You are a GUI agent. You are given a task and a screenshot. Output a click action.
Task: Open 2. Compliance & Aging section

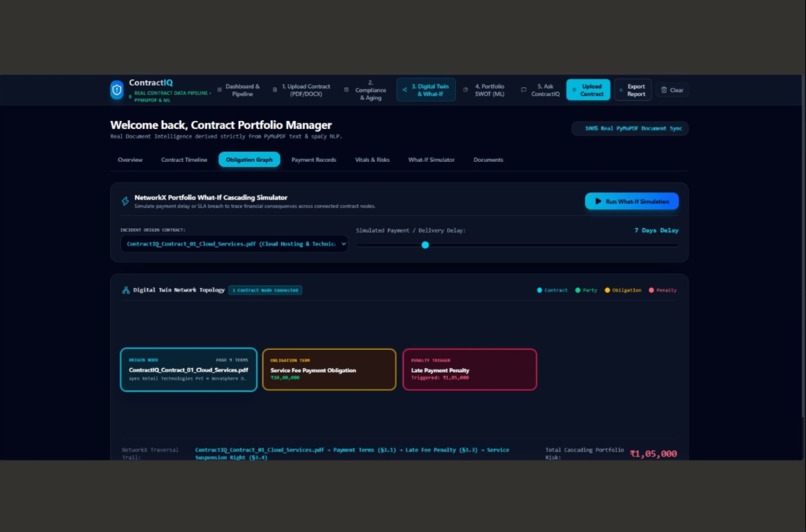click(365, 90)
